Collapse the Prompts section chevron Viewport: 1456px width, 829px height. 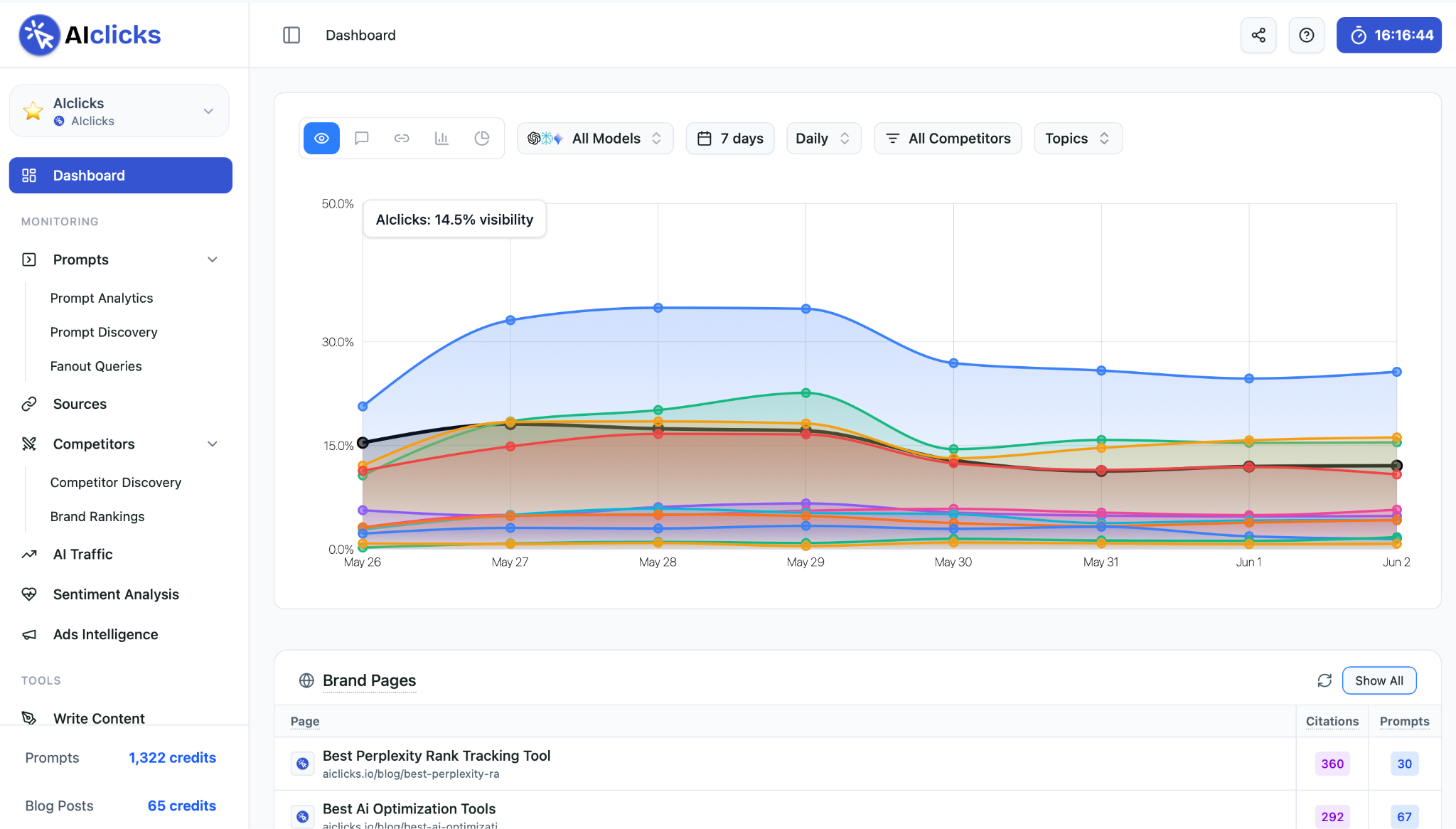(212, 260)
